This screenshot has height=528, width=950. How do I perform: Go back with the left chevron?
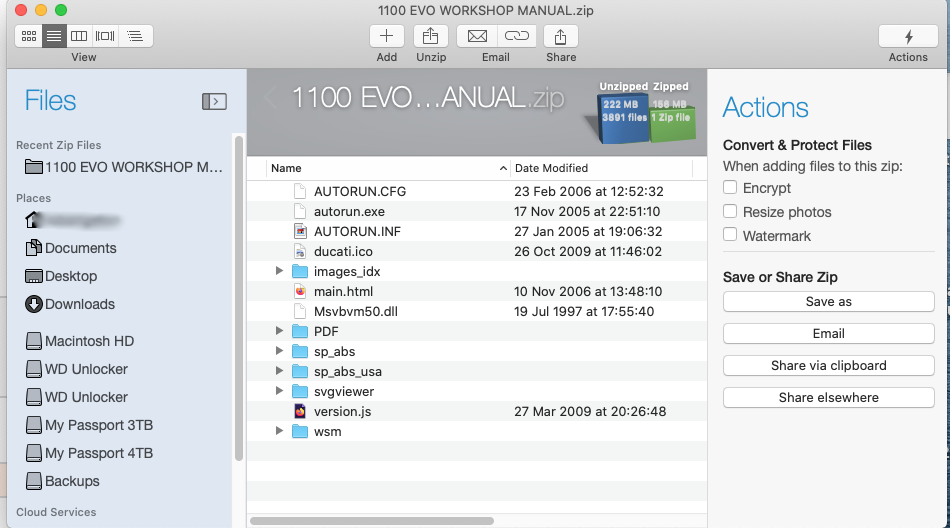[271, 98]
